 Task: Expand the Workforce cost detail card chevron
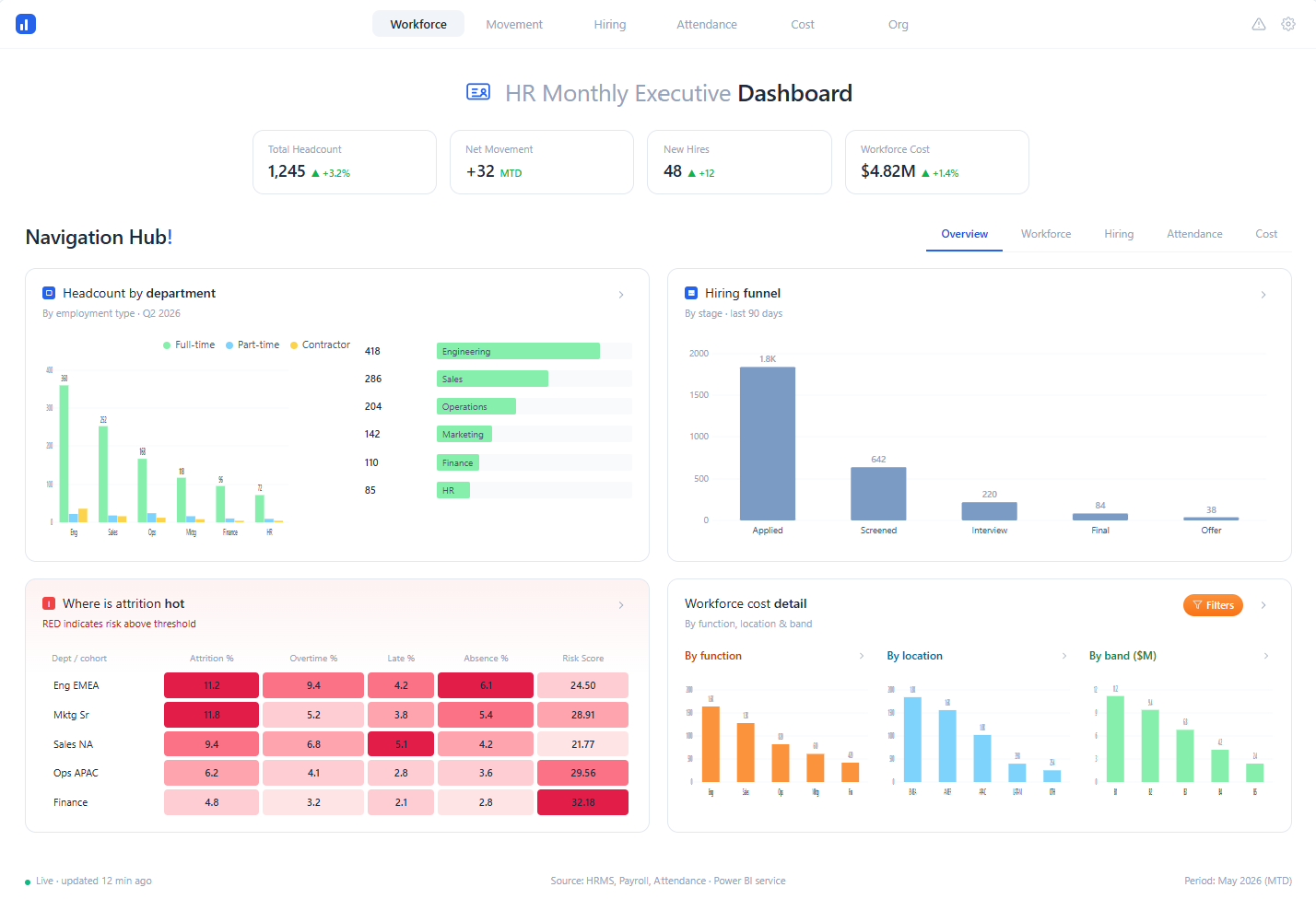pyautogui.click(x=1263, y=605)
